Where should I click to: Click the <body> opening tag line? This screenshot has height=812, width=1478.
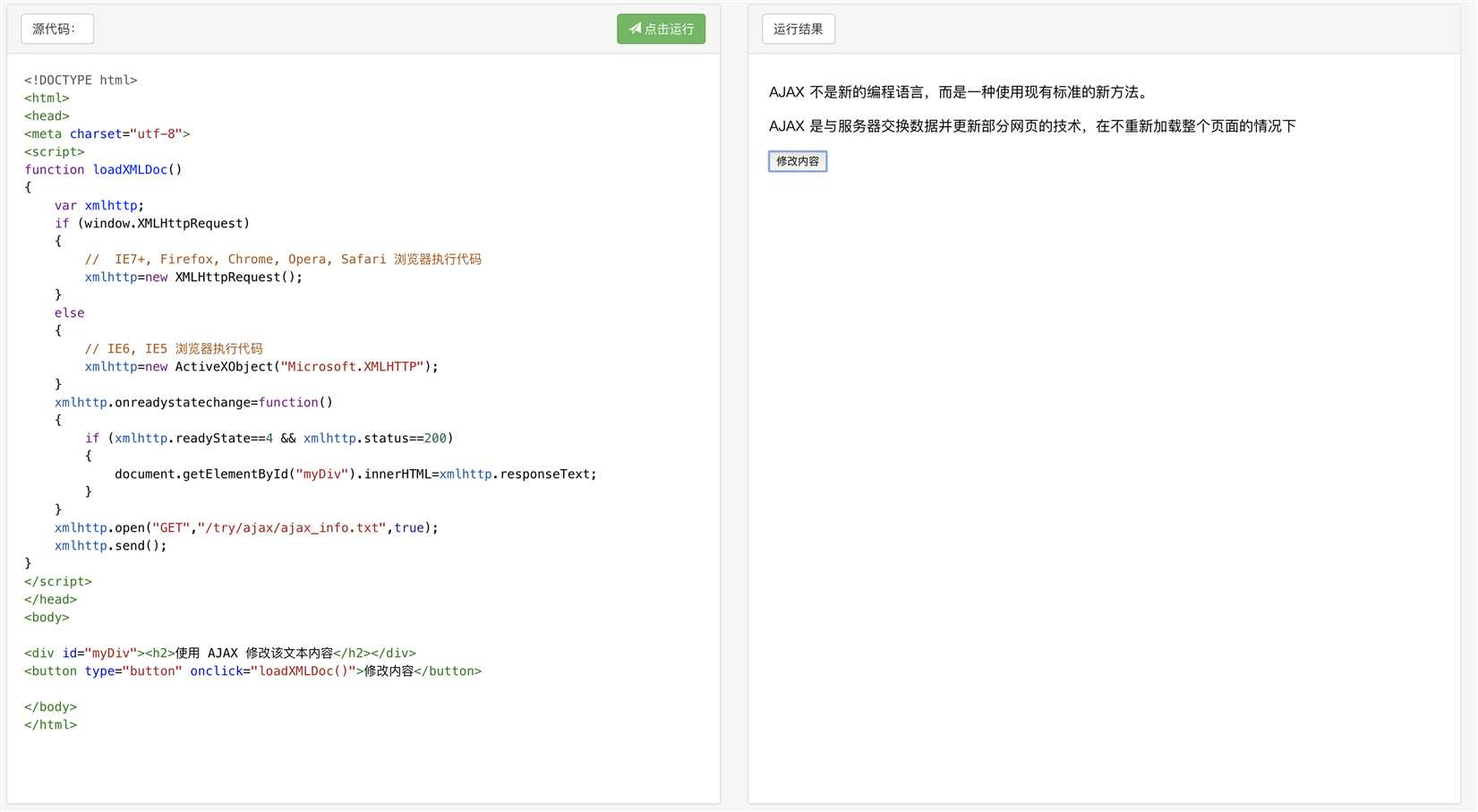click(47, 618)
